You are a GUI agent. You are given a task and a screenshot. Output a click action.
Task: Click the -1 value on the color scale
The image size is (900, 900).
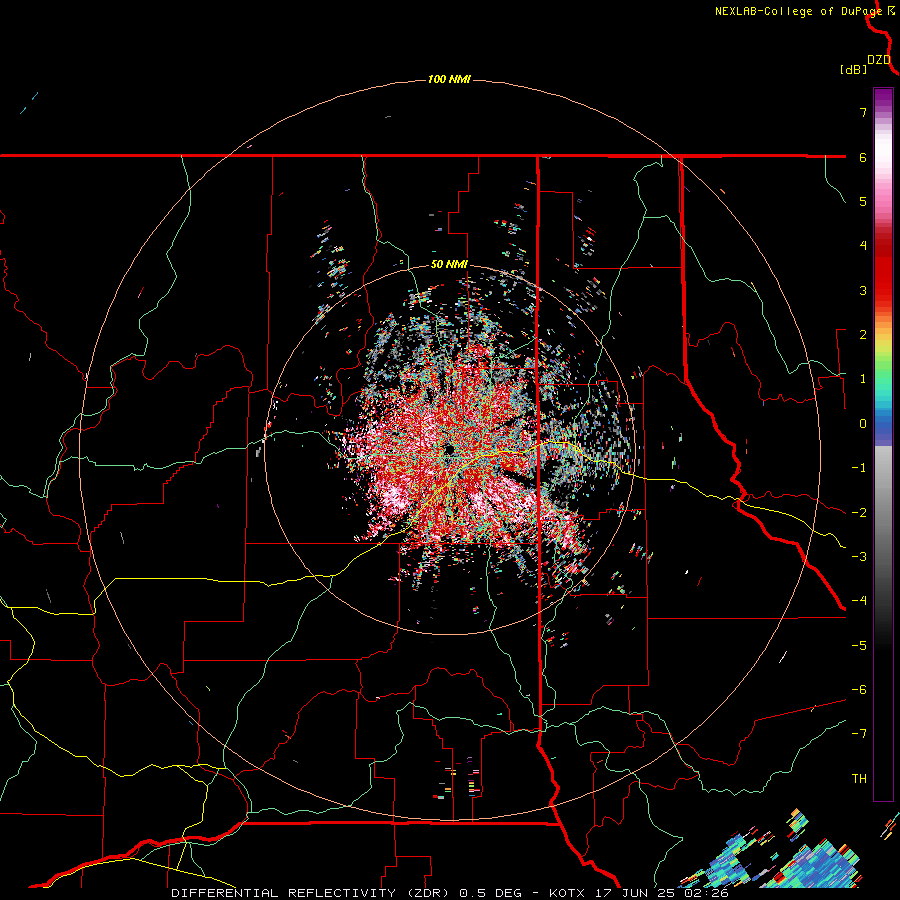(x=859, y=468)
